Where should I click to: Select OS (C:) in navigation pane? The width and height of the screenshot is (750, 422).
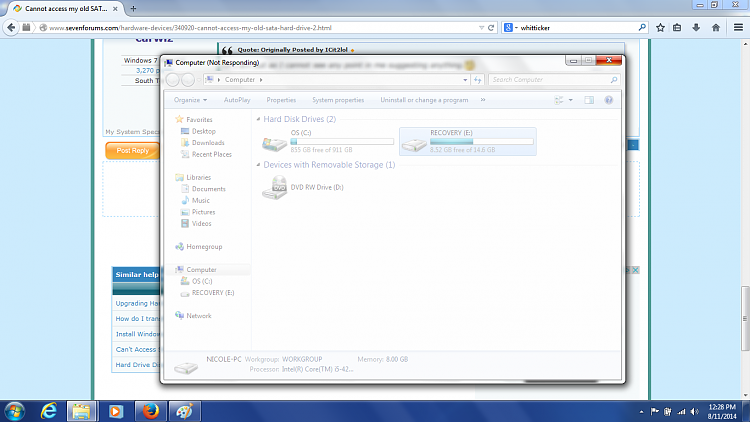(x=202, y=281)
